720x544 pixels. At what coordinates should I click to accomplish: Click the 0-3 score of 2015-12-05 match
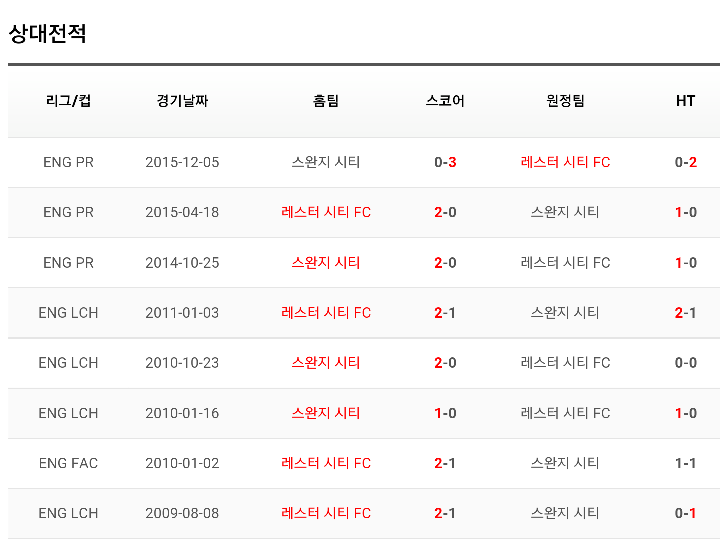pyautogui.click(x=445, y=162)
